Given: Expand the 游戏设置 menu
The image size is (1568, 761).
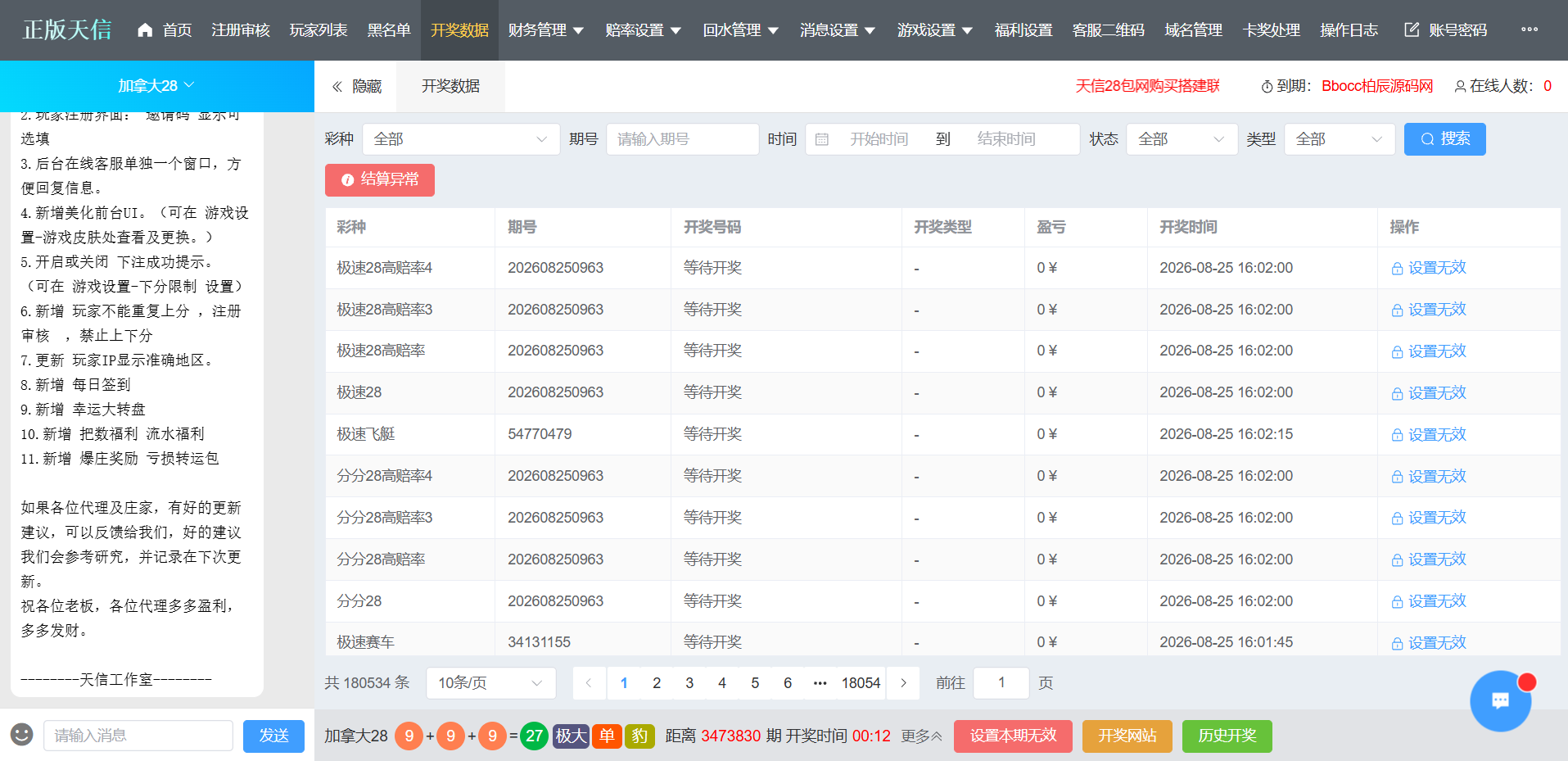Looking at the screenshot, I should coord(935,30).
